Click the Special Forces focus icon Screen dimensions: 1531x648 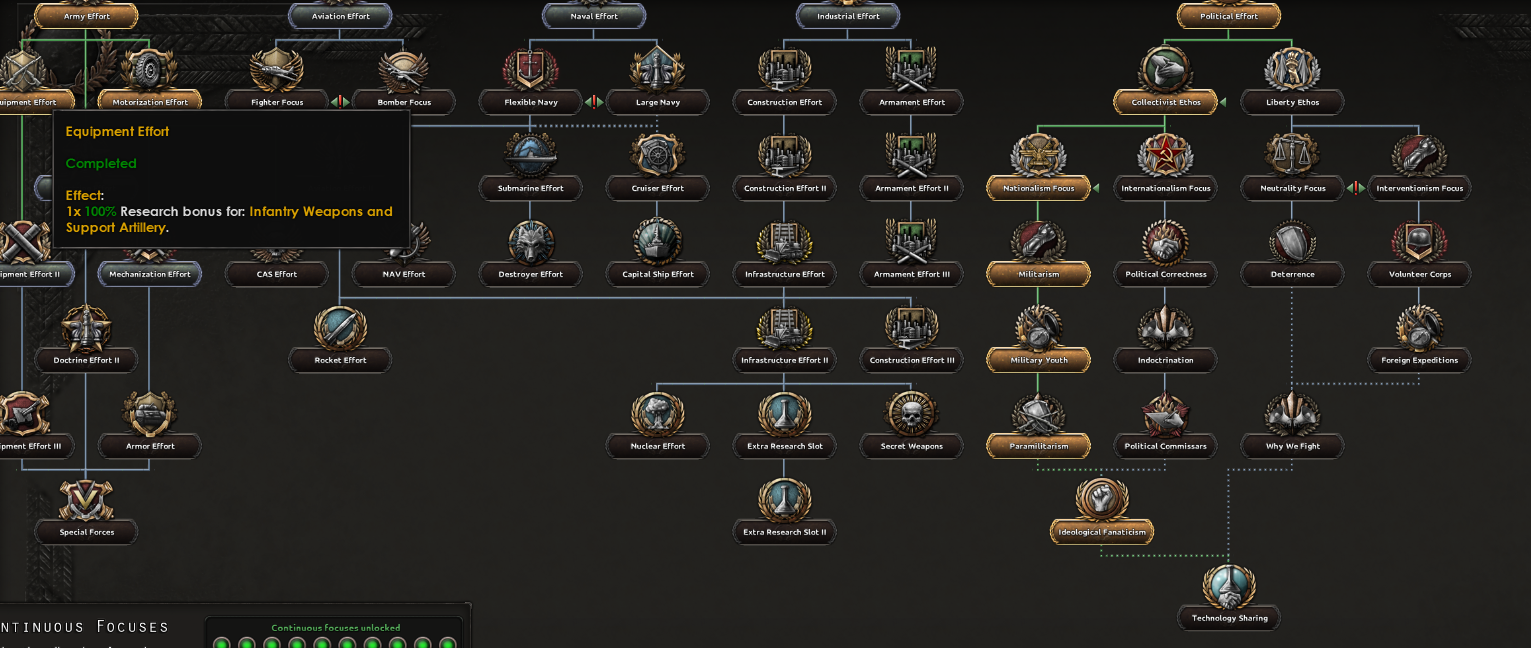pyautogui.click(x=86, y=501)
